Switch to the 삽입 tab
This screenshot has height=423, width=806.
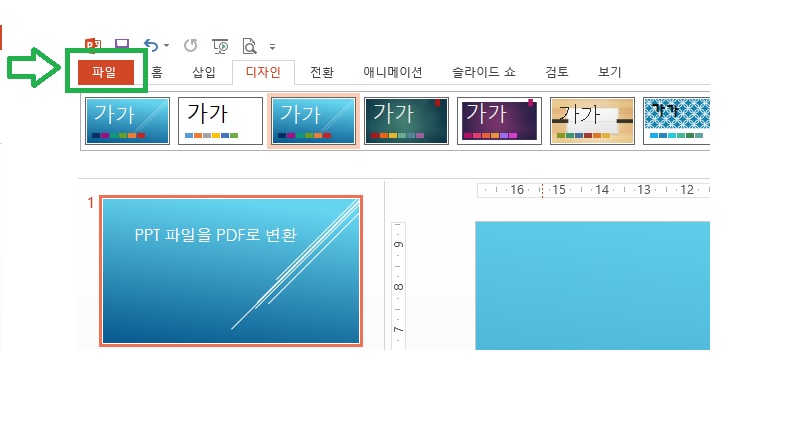204,72
